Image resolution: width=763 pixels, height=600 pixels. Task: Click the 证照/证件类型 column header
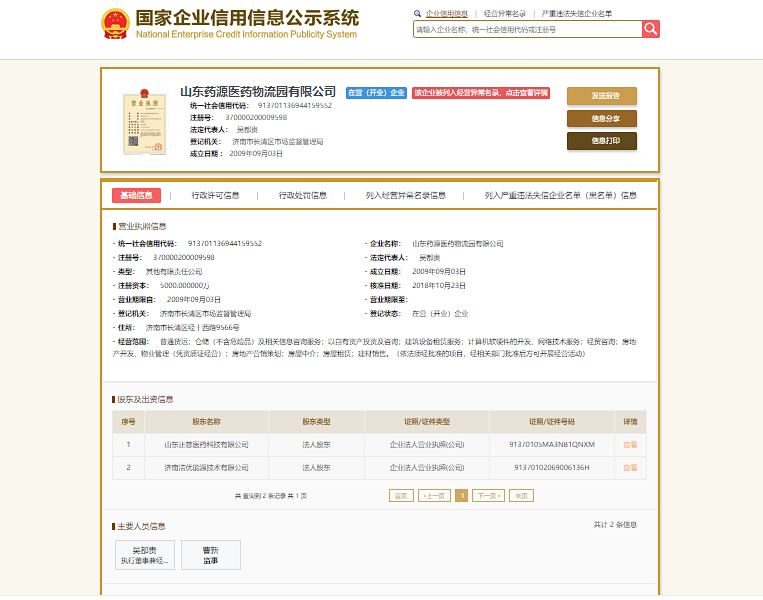tap(427, 422)
